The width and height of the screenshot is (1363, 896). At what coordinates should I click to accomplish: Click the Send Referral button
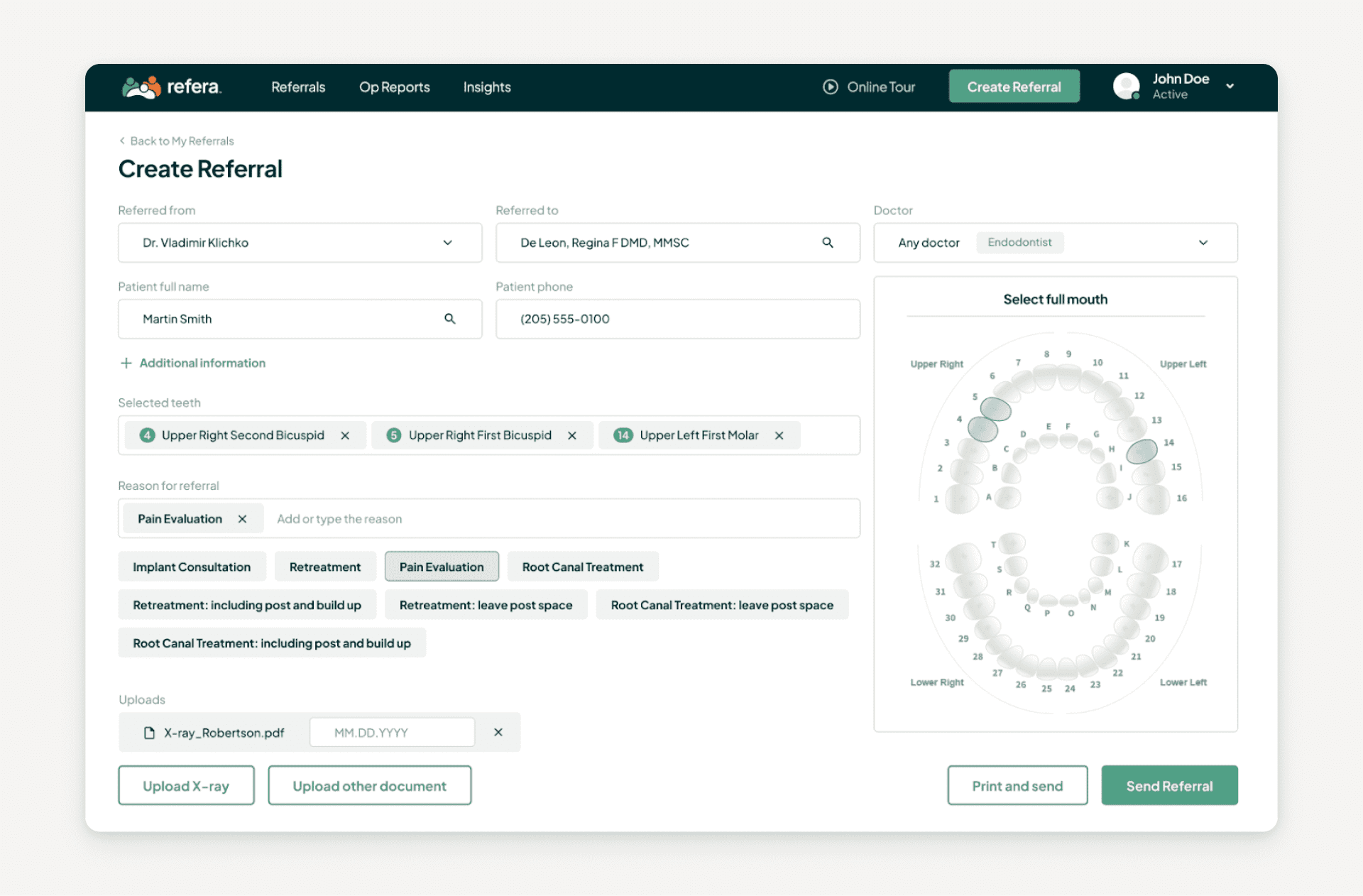click(1169, 785)
